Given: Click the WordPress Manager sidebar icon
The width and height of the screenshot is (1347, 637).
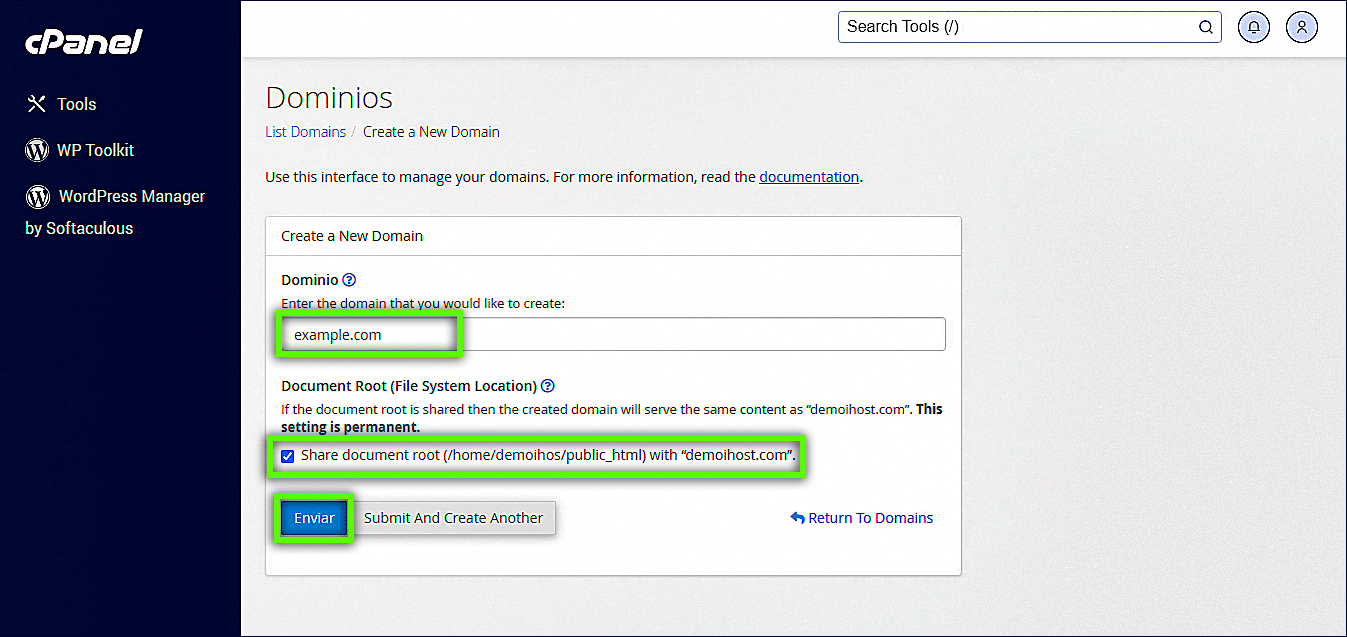Looking at the screenshot, I should (x=38, y=196).
